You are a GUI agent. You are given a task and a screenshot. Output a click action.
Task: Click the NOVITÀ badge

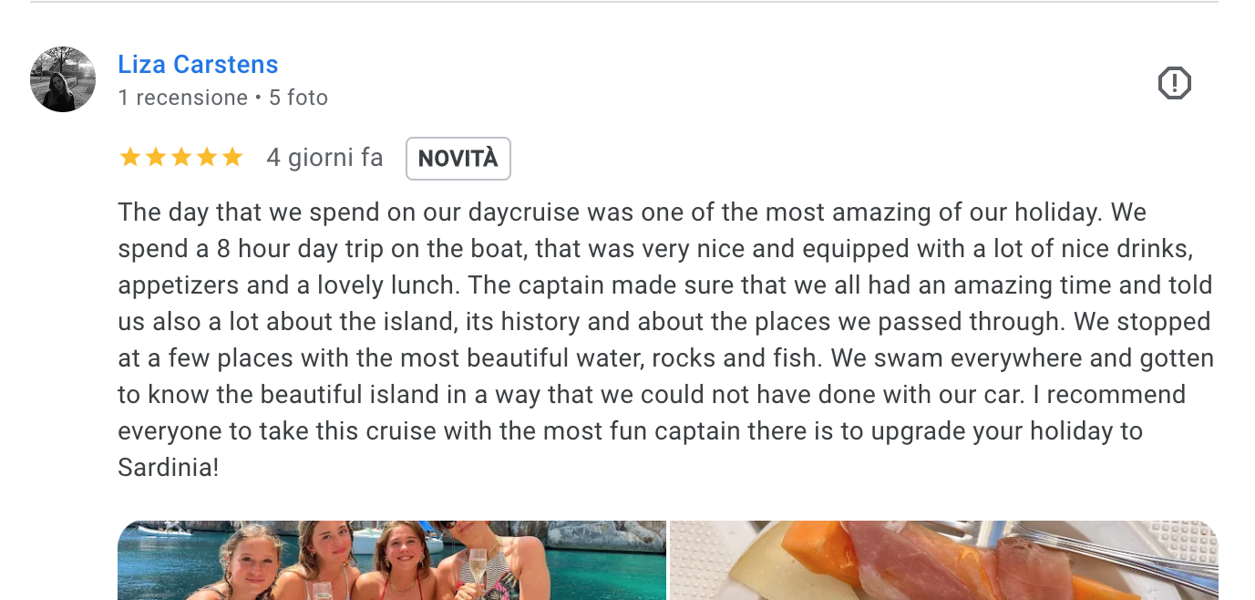click(x=458, y=159)
